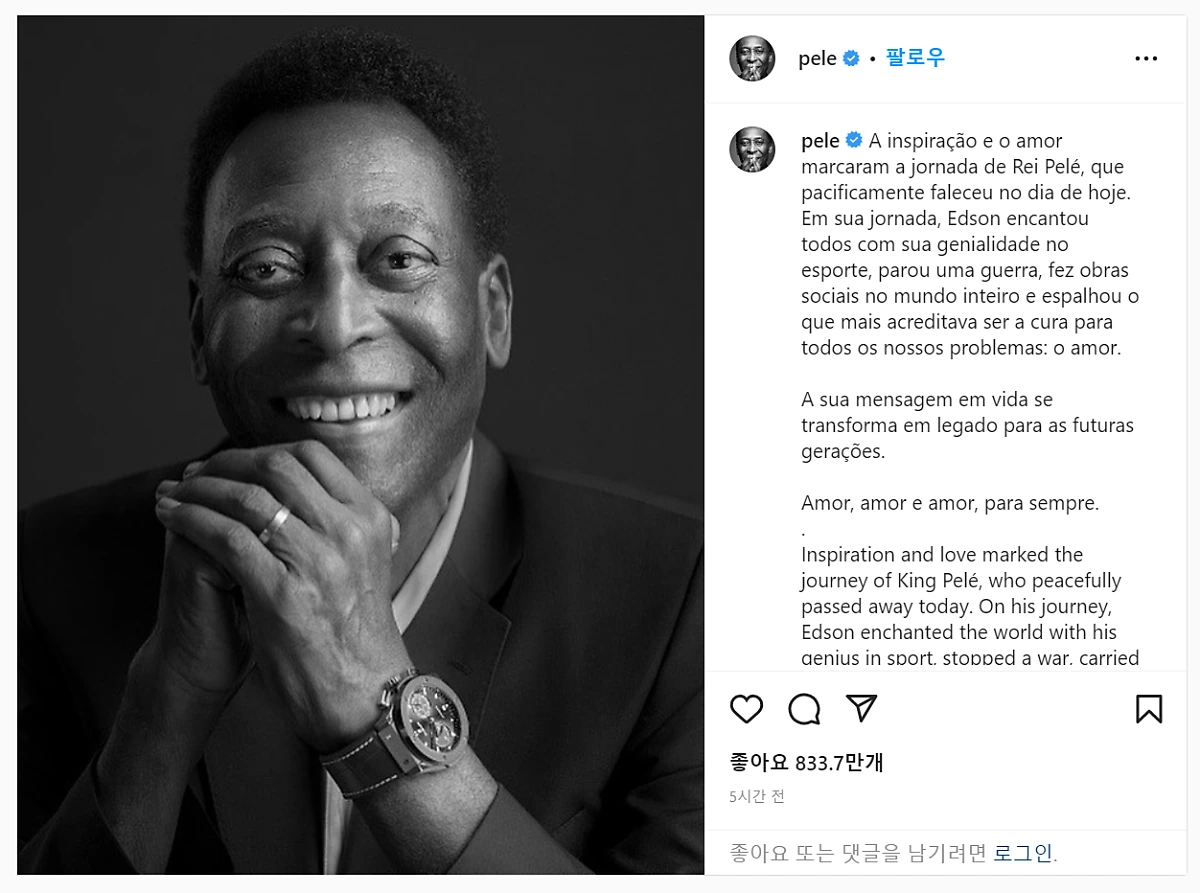Open pele username in the header
Viewport: 1200px width, 893px height.
(x=817, y=59)
